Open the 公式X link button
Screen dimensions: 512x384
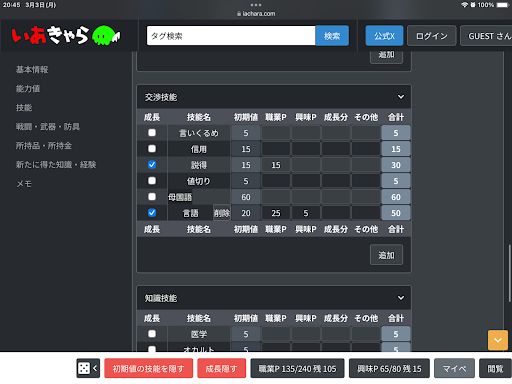point(384,36)
